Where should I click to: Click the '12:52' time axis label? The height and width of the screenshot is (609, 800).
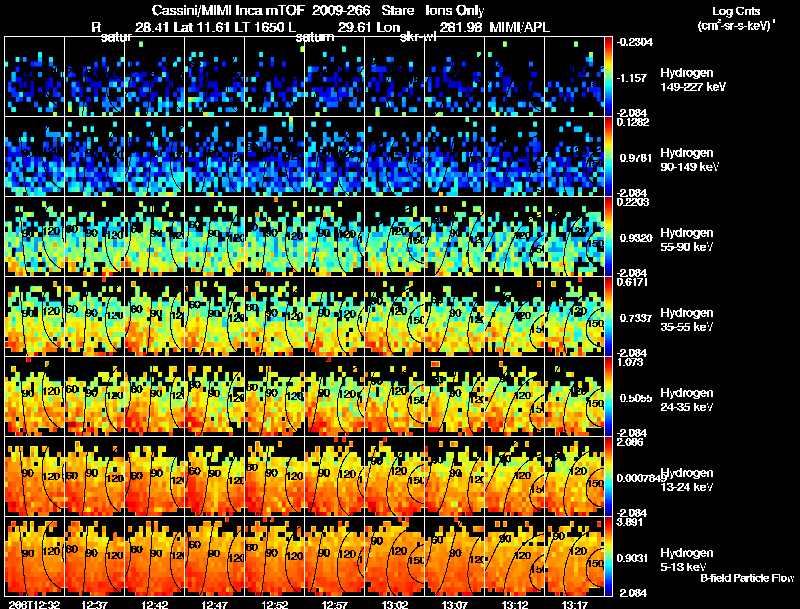point(274,604)
